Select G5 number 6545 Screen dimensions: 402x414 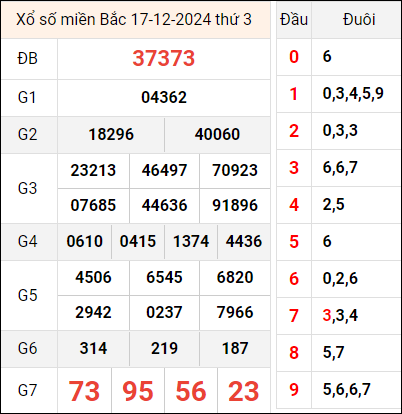164,277
